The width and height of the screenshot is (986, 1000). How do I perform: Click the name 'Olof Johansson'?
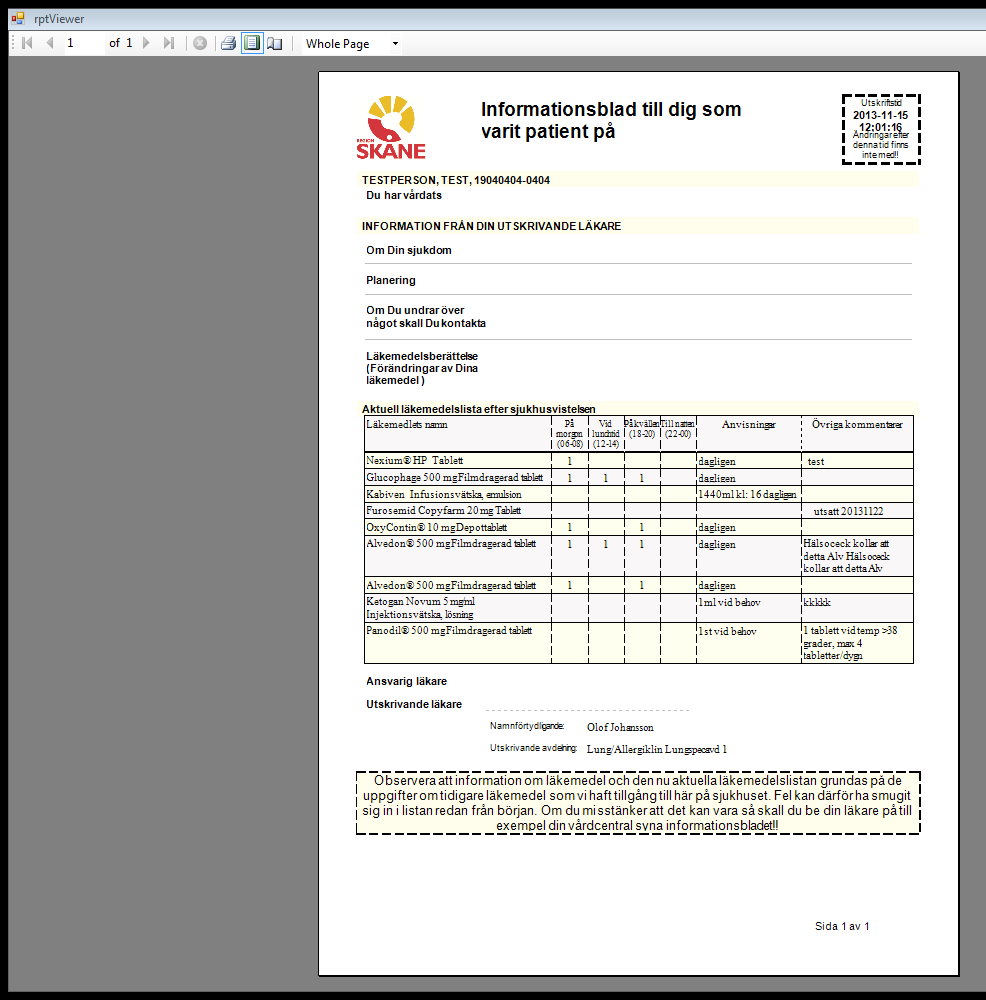pyautogui.click(x=620, y=728)
